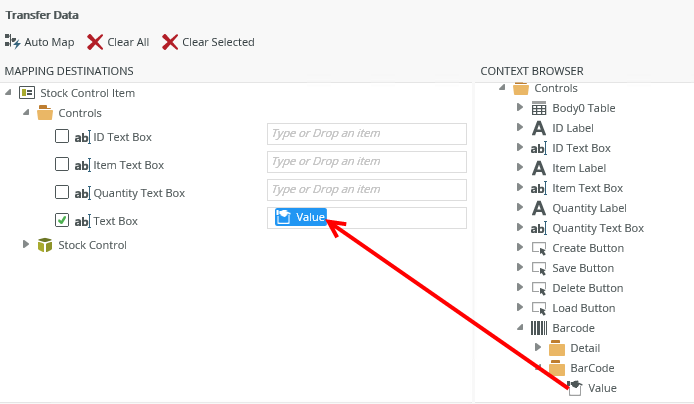Enable the Item Text Box checkbox

click(62, 165)
